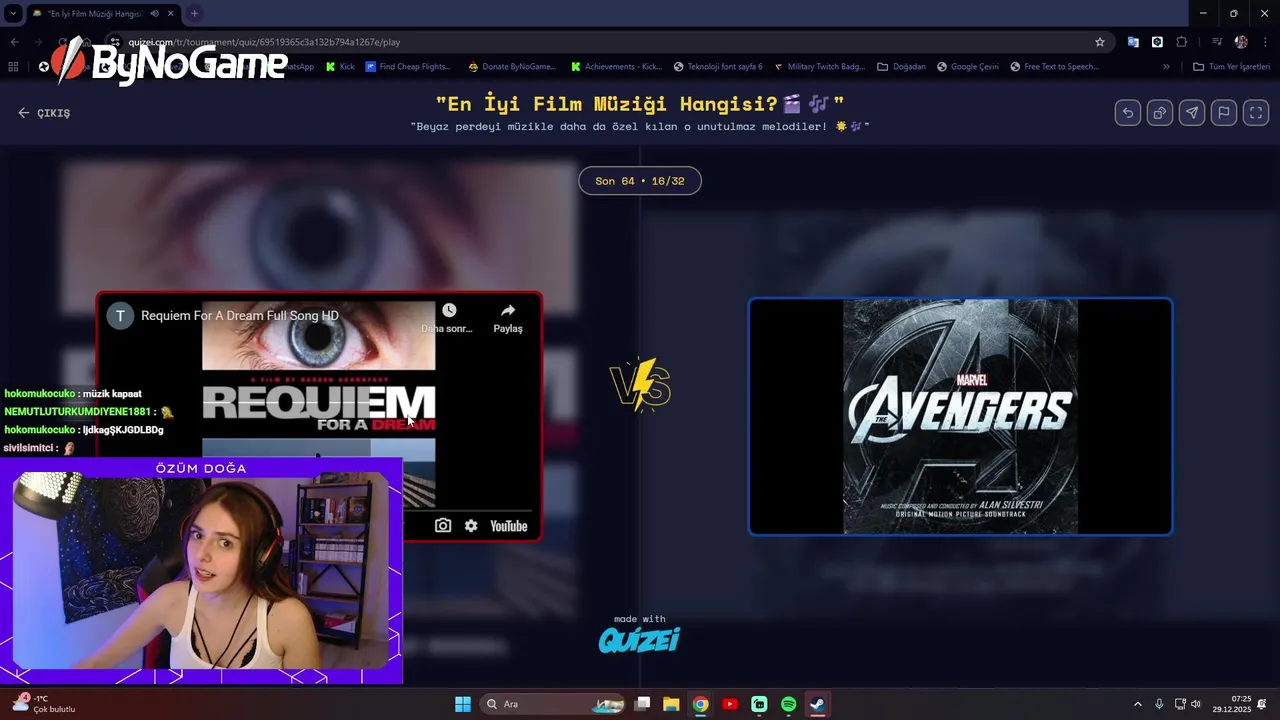This screenshot has height=720, width=1280.
Task: Click the taskbar search box Ara
Action: tap(554, 704)
